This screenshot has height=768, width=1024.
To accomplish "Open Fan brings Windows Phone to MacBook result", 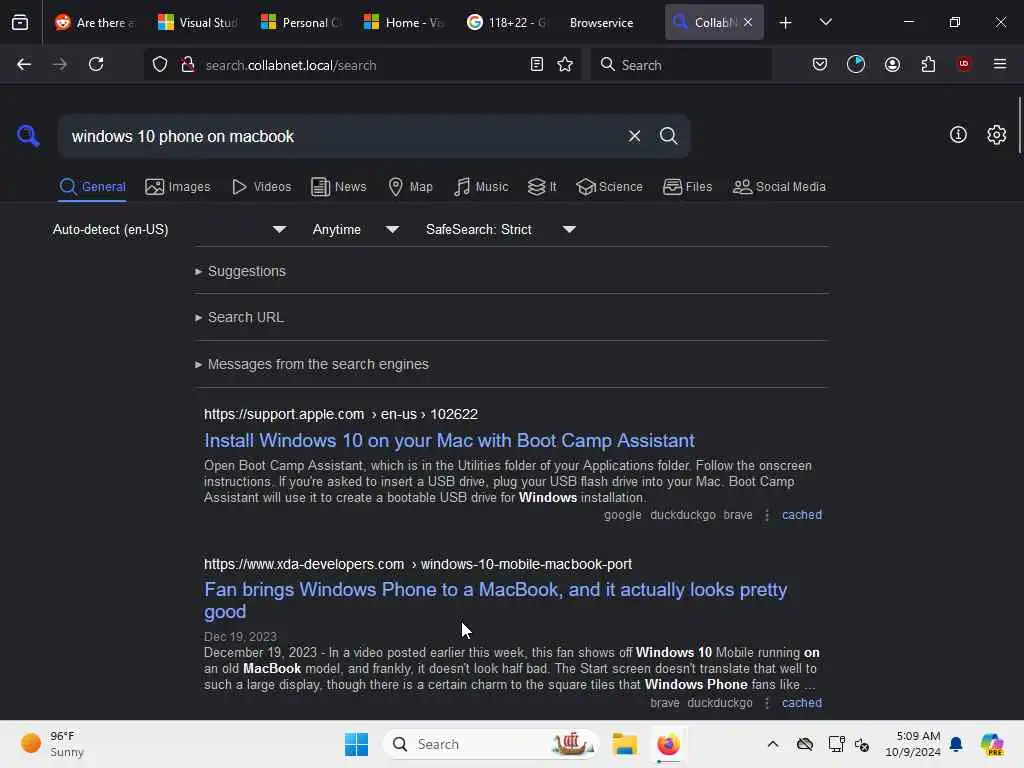I will point(496,600).
